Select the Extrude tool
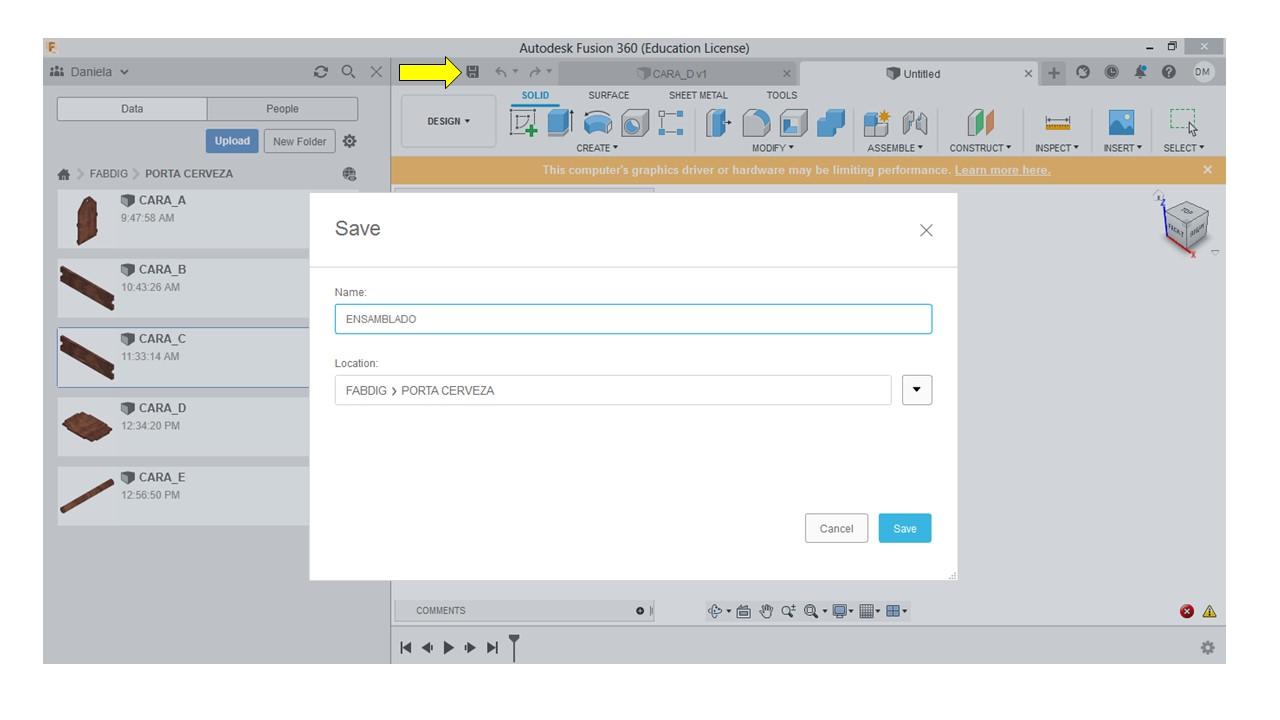The height and width of the screenshot is (720, 1280). 559,122
